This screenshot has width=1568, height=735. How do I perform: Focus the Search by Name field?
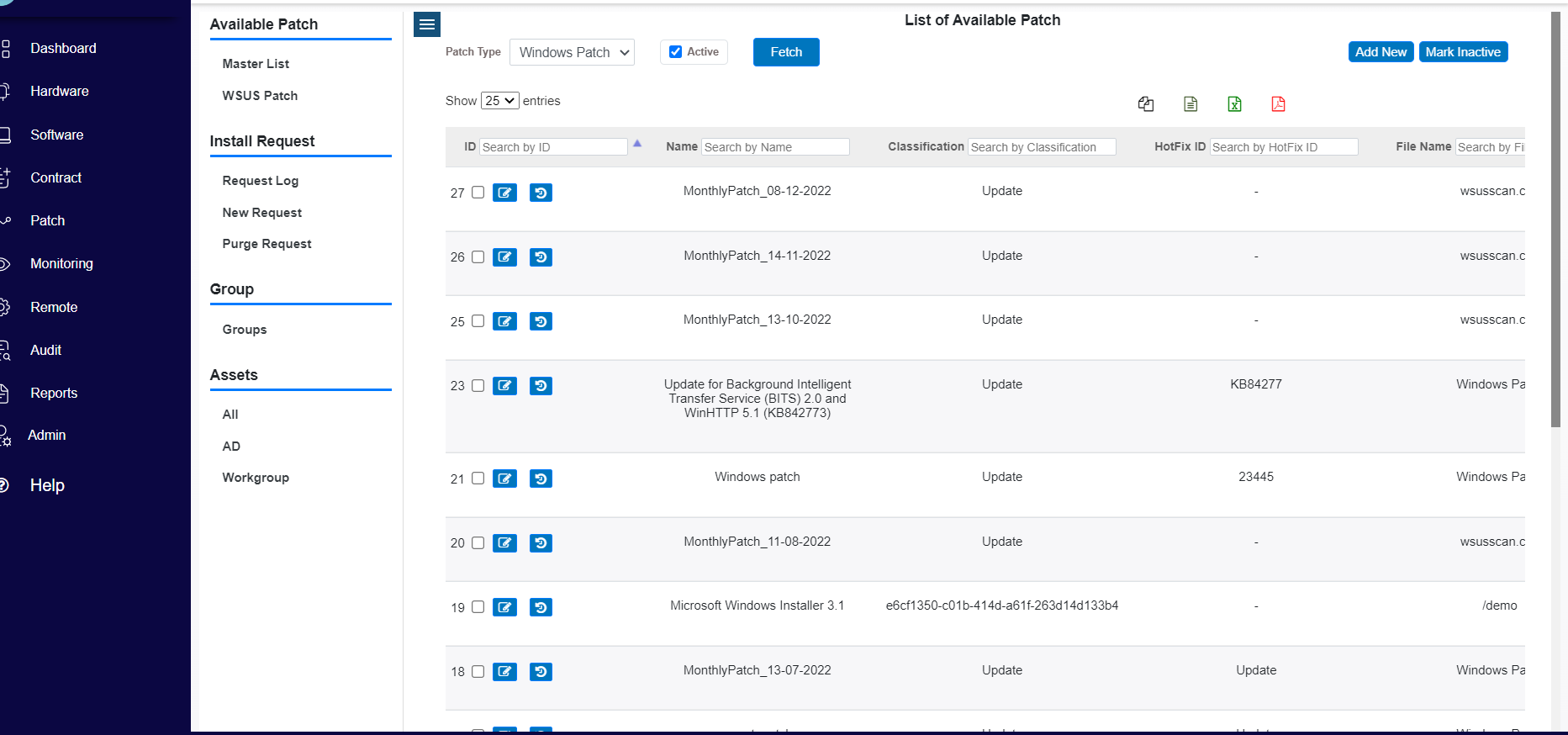click(x=775, y=147)
